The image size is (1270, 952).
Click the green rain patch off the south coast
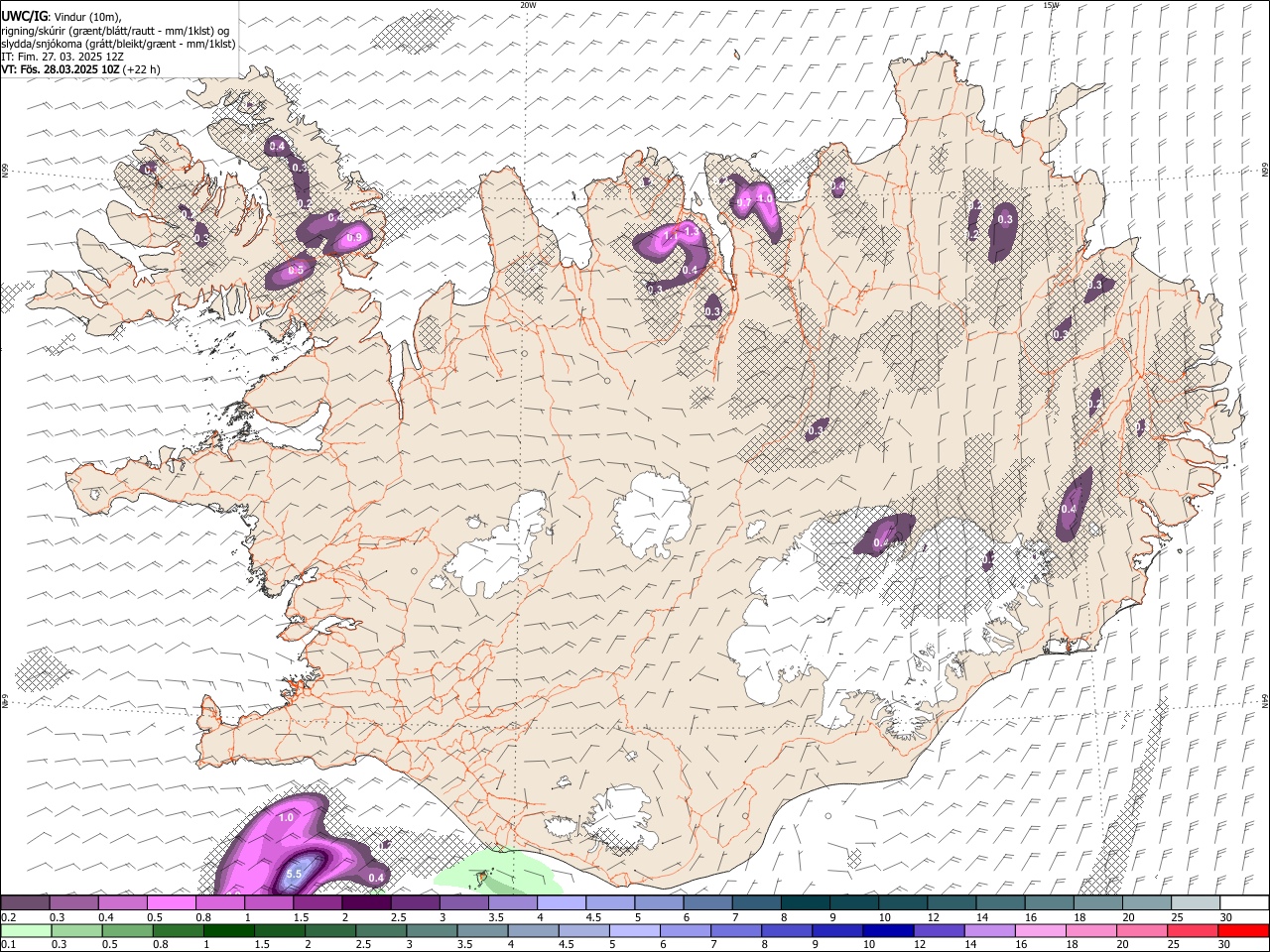click(x=496, y=873)
